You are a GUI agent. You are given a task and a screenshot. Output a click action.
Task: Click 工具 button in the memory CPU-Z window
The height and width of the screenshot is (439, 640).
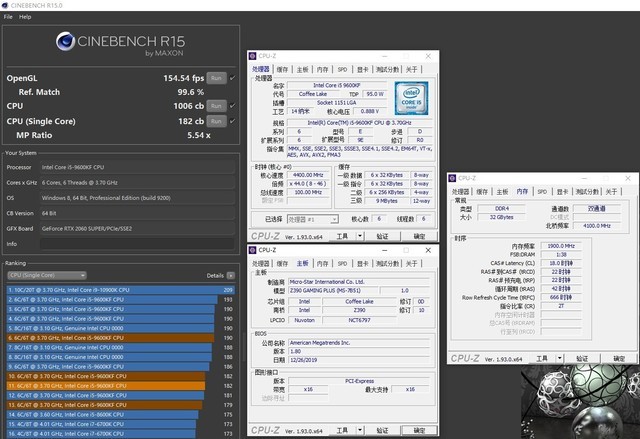(542, 358)
